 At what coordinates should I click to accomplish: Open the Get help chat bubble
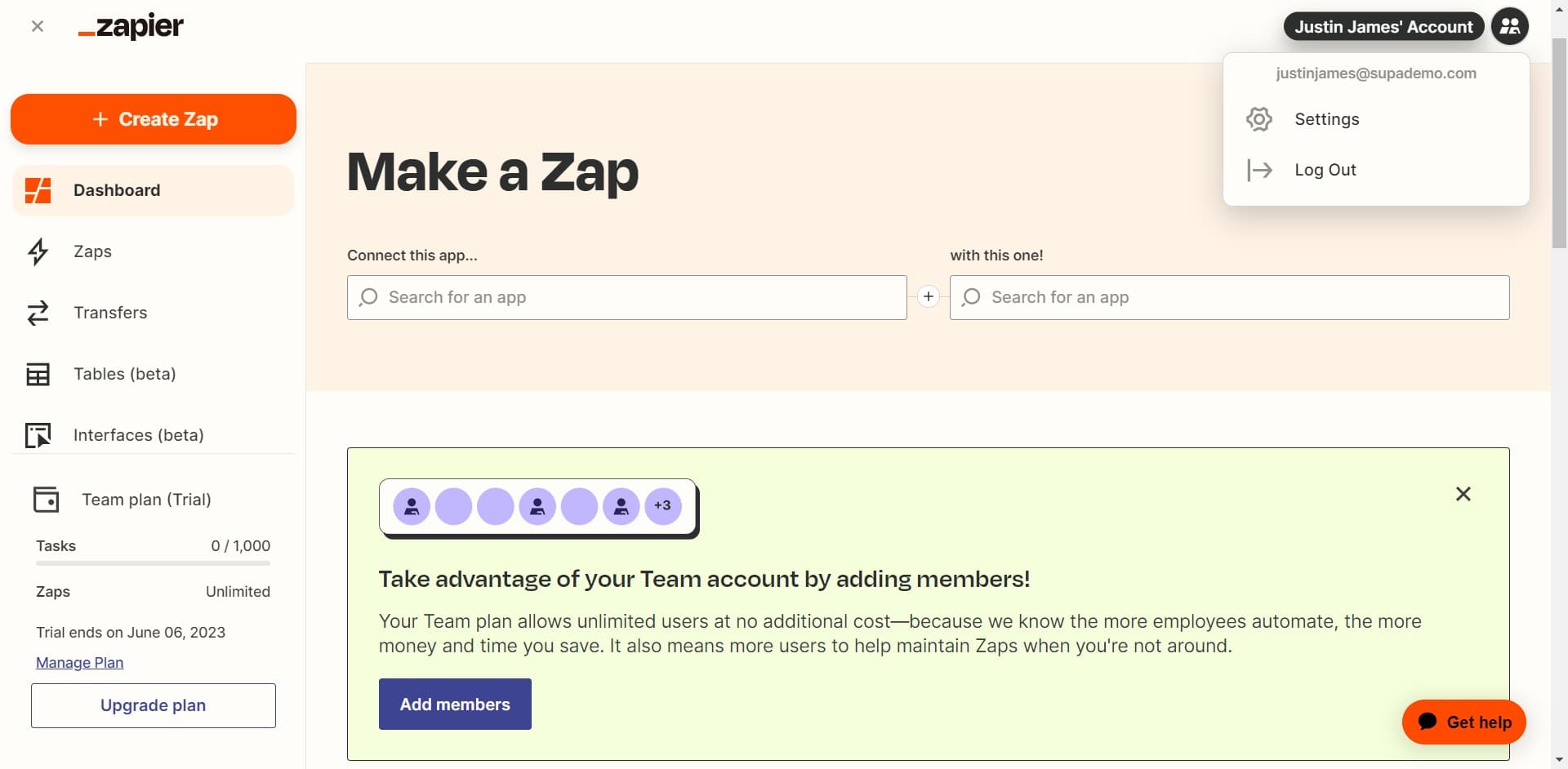[1463, 722]
